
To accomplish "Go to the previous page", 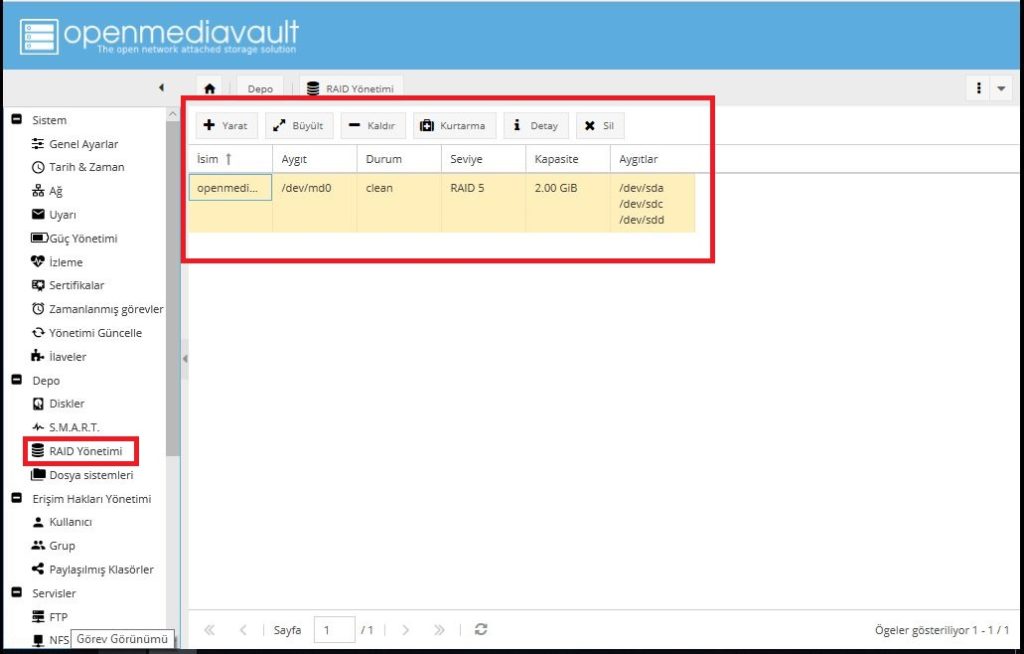I will 243,630.
